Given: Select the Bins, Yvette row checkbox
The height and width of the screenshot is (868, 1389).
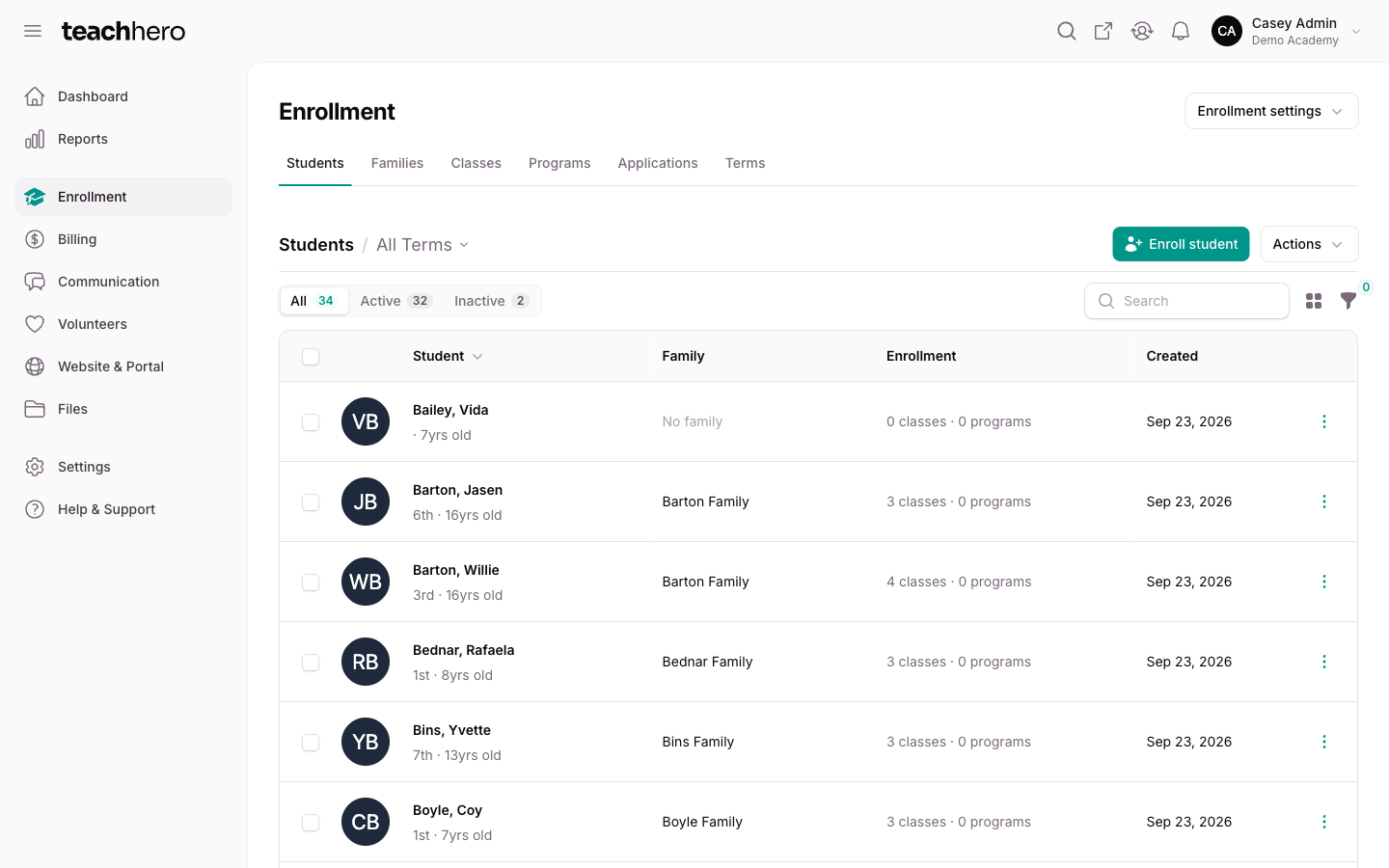Looking at the screenshot, I should click(x=311, y=743).
